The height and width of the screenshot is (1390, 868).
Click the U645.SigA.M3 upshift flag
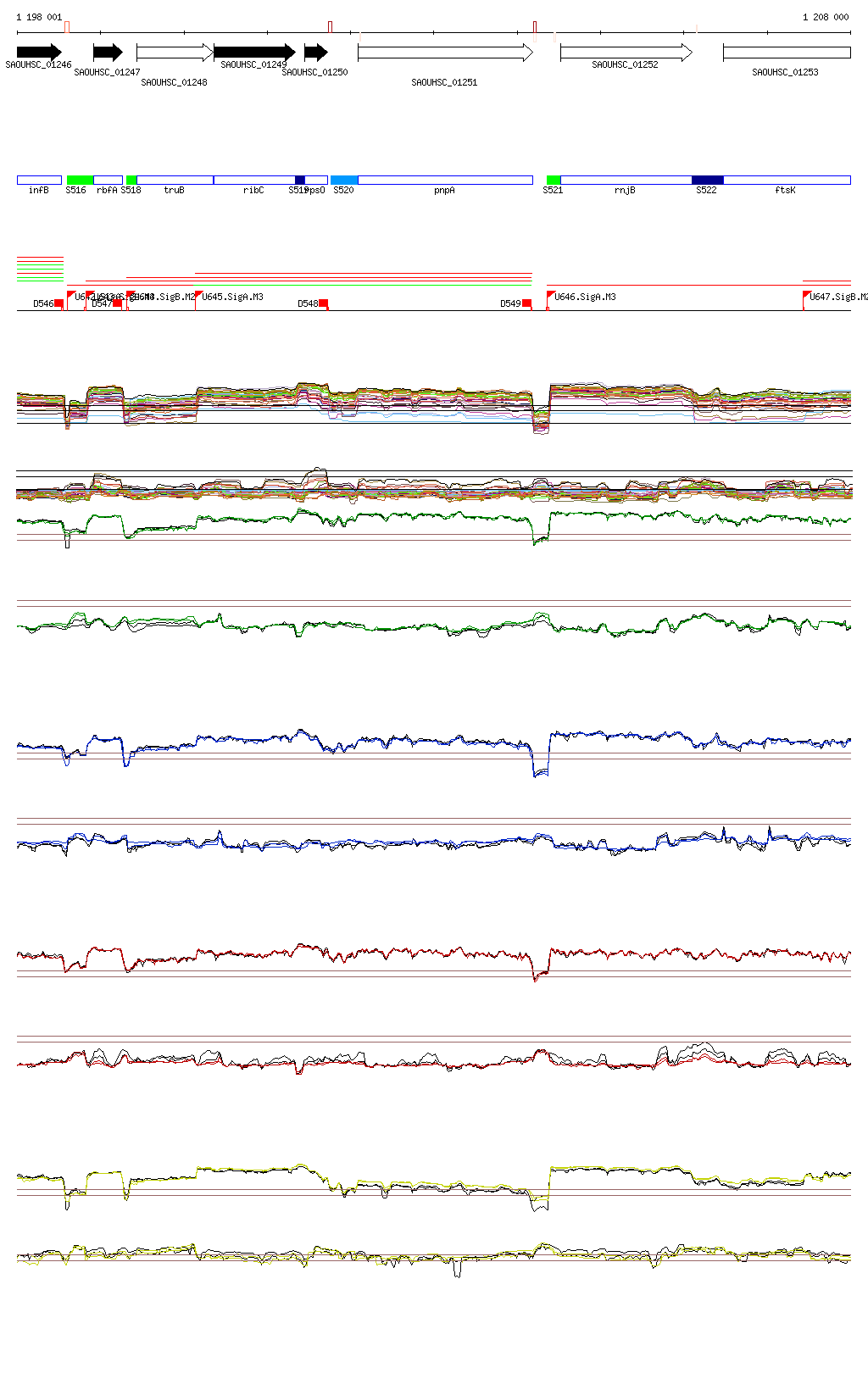(198, 296)
